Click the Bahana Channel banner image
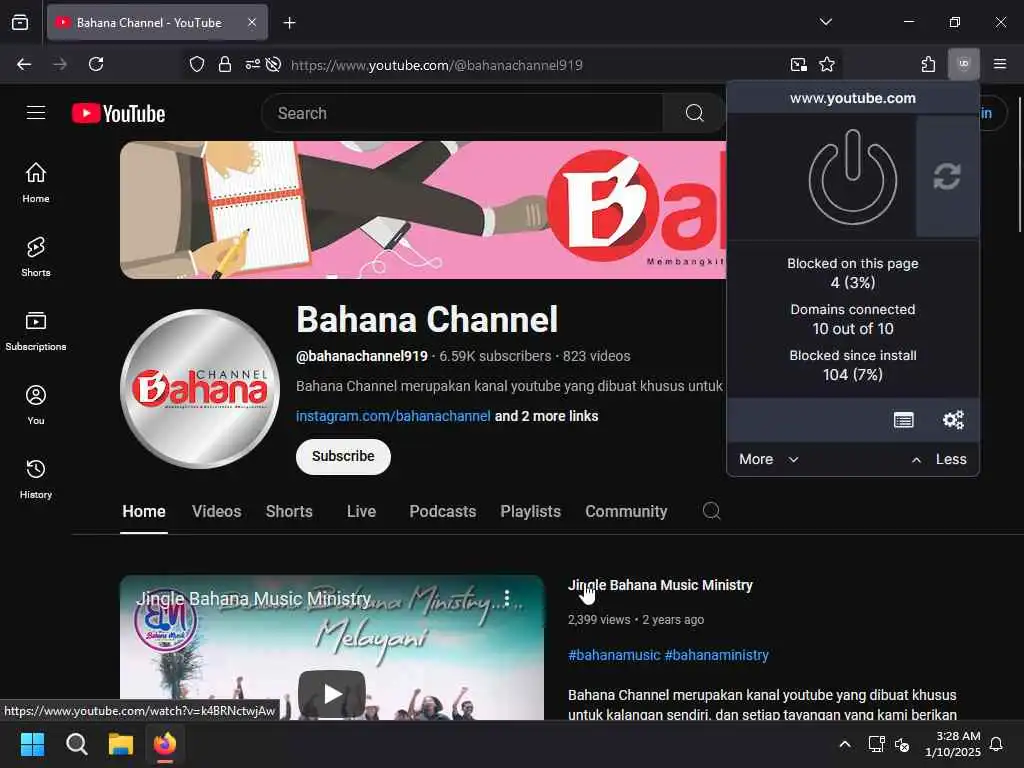The width and height of the screenshot is (1024, 768). click(x=423, y=210)
